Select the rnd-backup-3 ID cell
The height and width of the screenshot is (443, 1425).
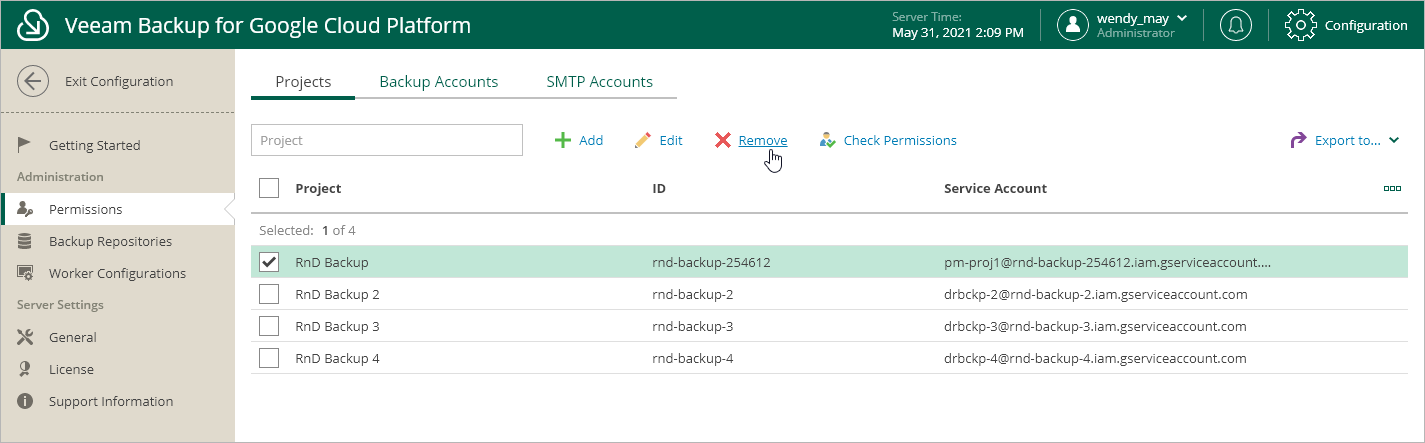(x=693, y=326)
